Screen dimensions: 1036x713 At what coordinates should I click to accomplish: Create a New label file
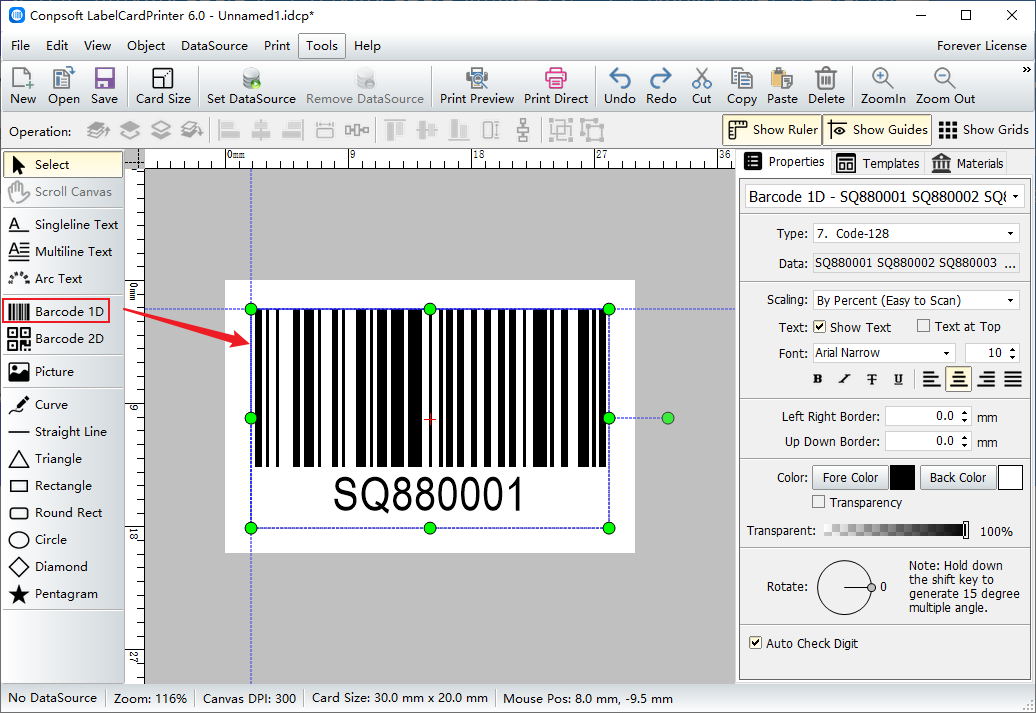point(23,86)
